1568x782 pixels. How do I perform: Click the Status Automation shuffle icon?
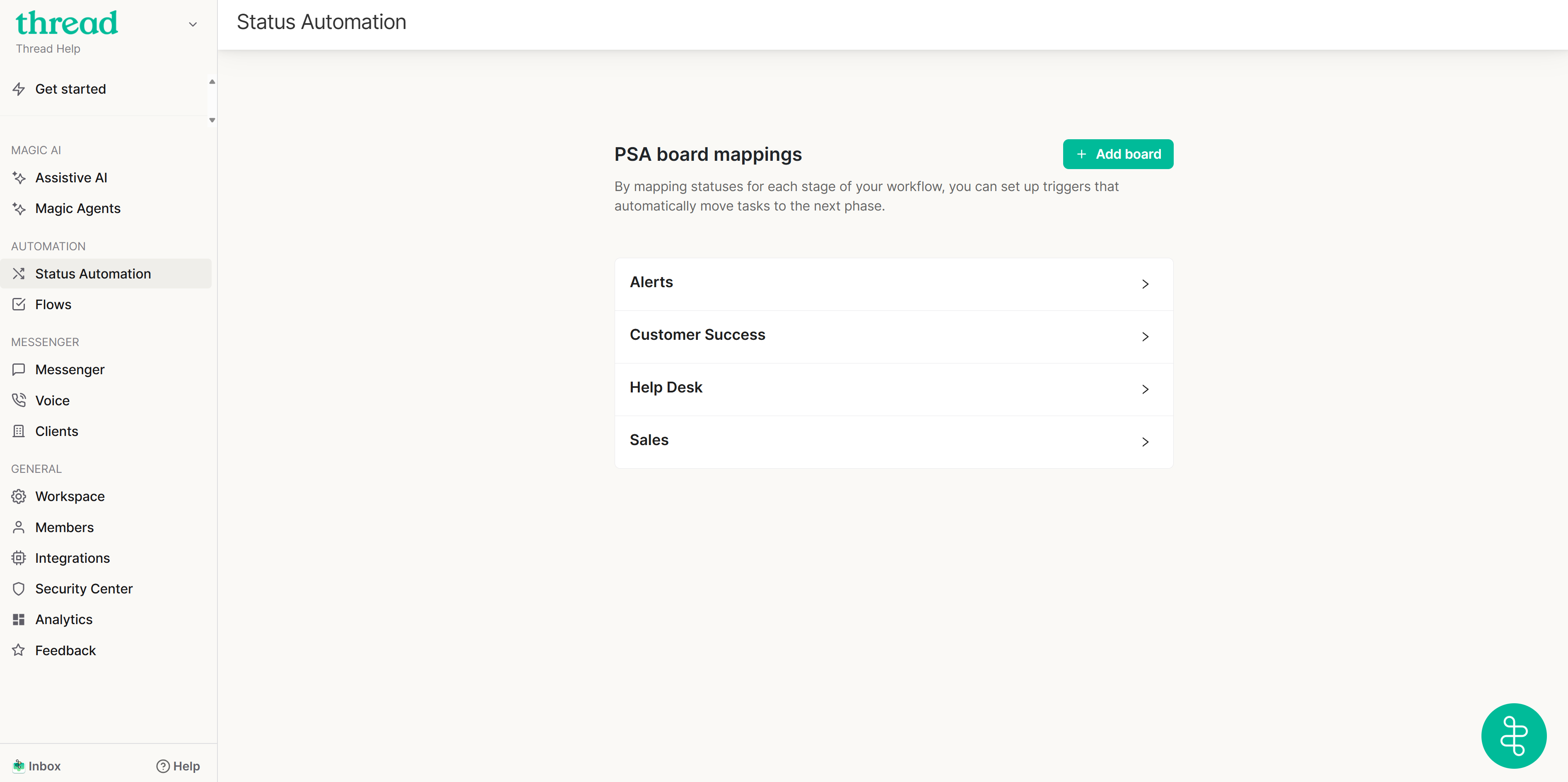tap(19, 274)
